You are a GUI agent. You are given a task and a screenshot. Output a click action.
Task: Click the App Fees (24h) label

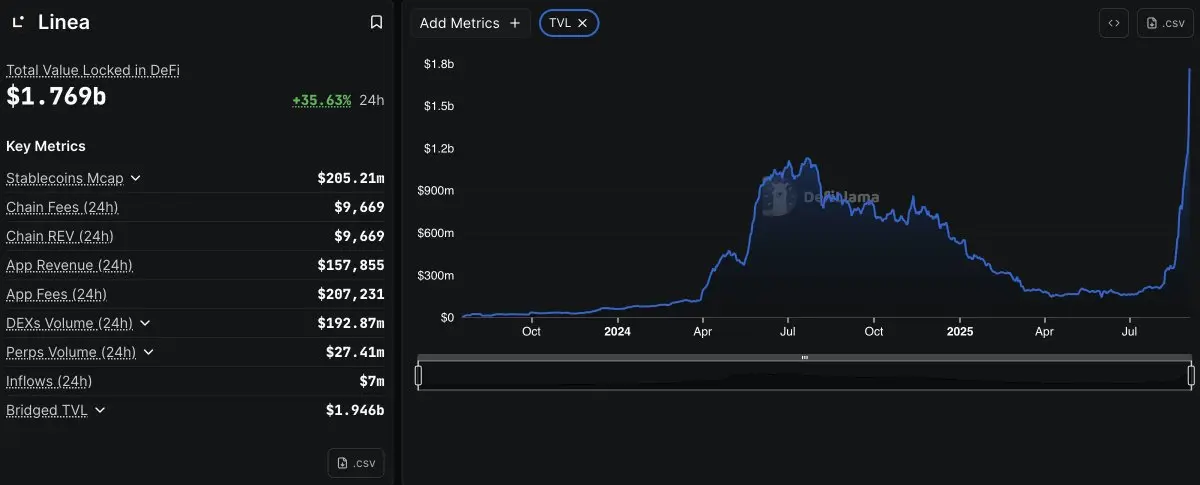click(56, 294)
